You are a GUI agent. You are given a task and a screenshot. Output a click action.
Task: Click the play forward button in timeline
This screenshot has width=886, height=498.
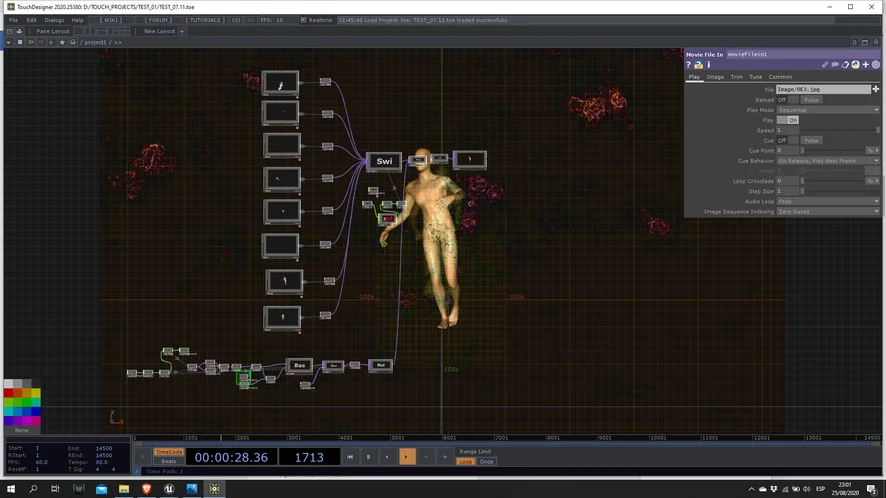click(x=407, y=456)
